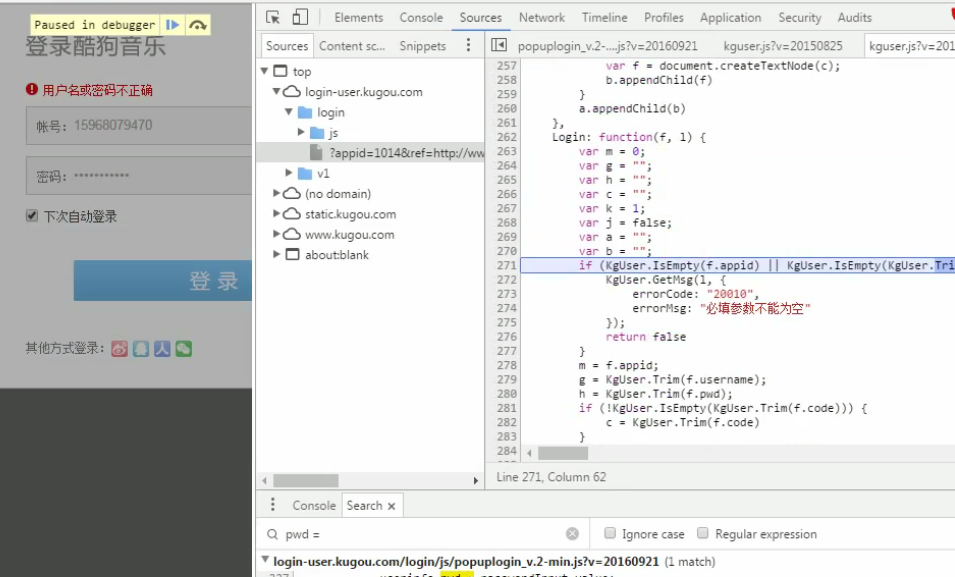955x577 pixels.
Task: Open the Snippets tab
Action: click(422, 46)
